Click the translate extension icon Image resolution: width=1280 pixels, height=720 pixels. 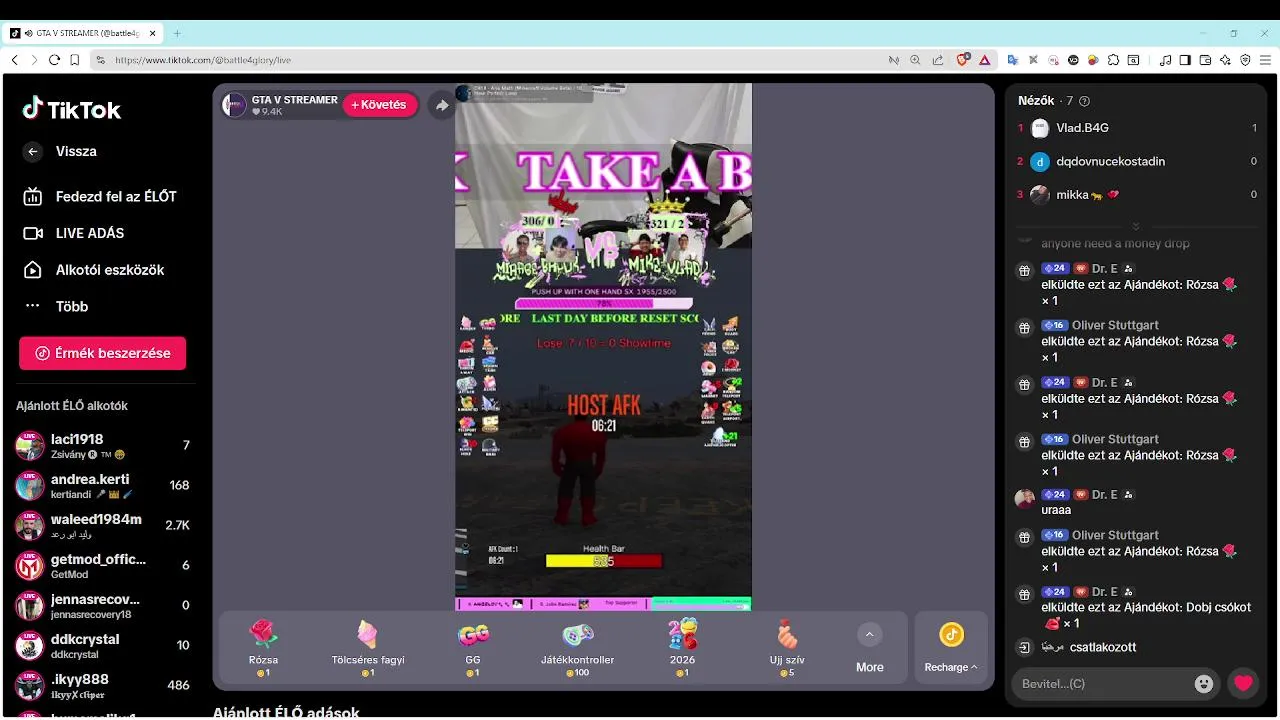coord(1013,60)
